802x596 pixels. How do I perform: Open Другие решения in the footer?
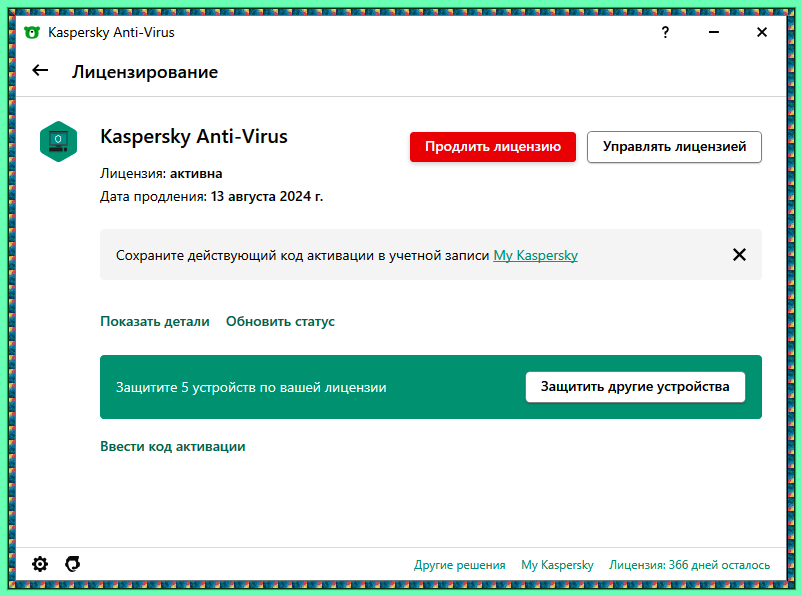pyautogui.click(x=459, y=565)
